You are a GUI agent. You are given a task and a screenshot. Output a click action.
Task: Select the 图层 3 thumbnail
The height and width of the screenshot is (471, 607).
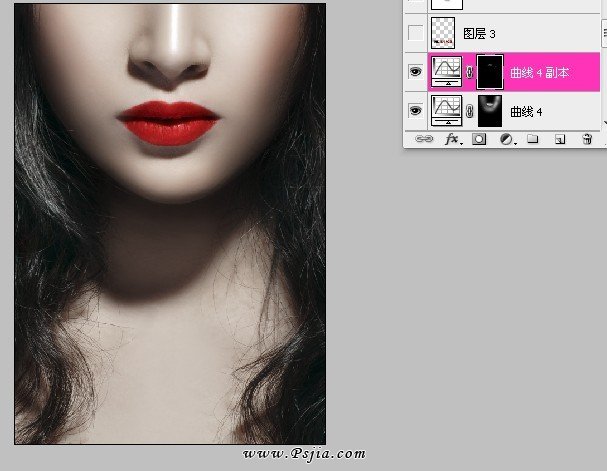(443, 33)
